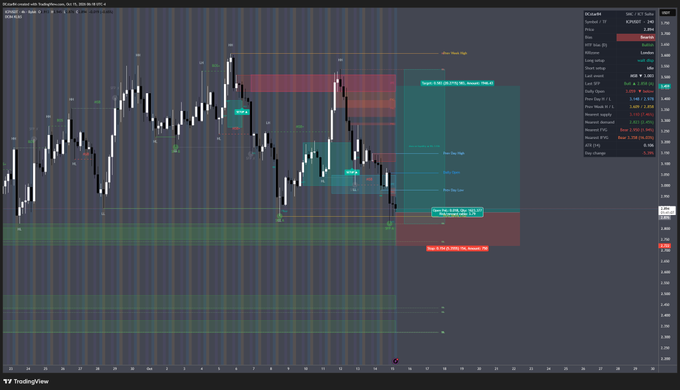Viewport: 680px width, 390px height.
Task: Click the Short setup idle row
Action: (619, 68)
